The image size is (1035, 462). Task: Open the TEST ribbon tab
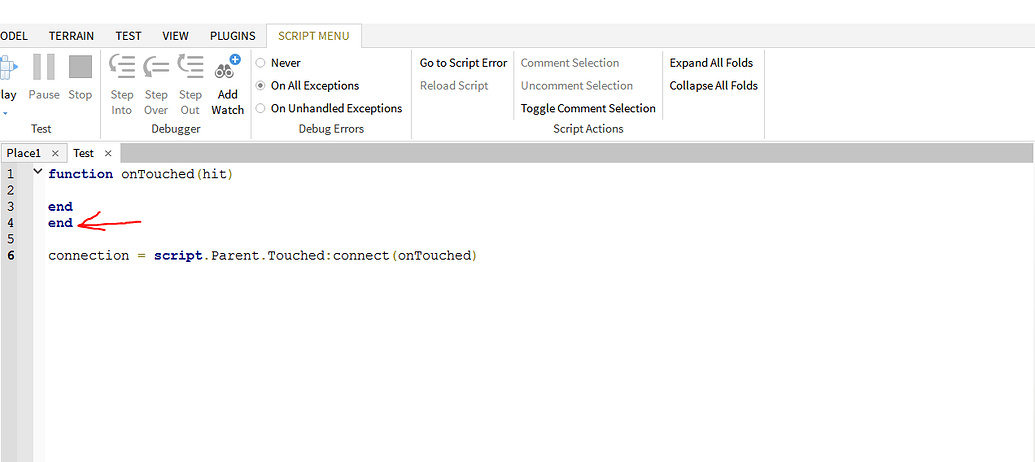click(x=128, y=36)
